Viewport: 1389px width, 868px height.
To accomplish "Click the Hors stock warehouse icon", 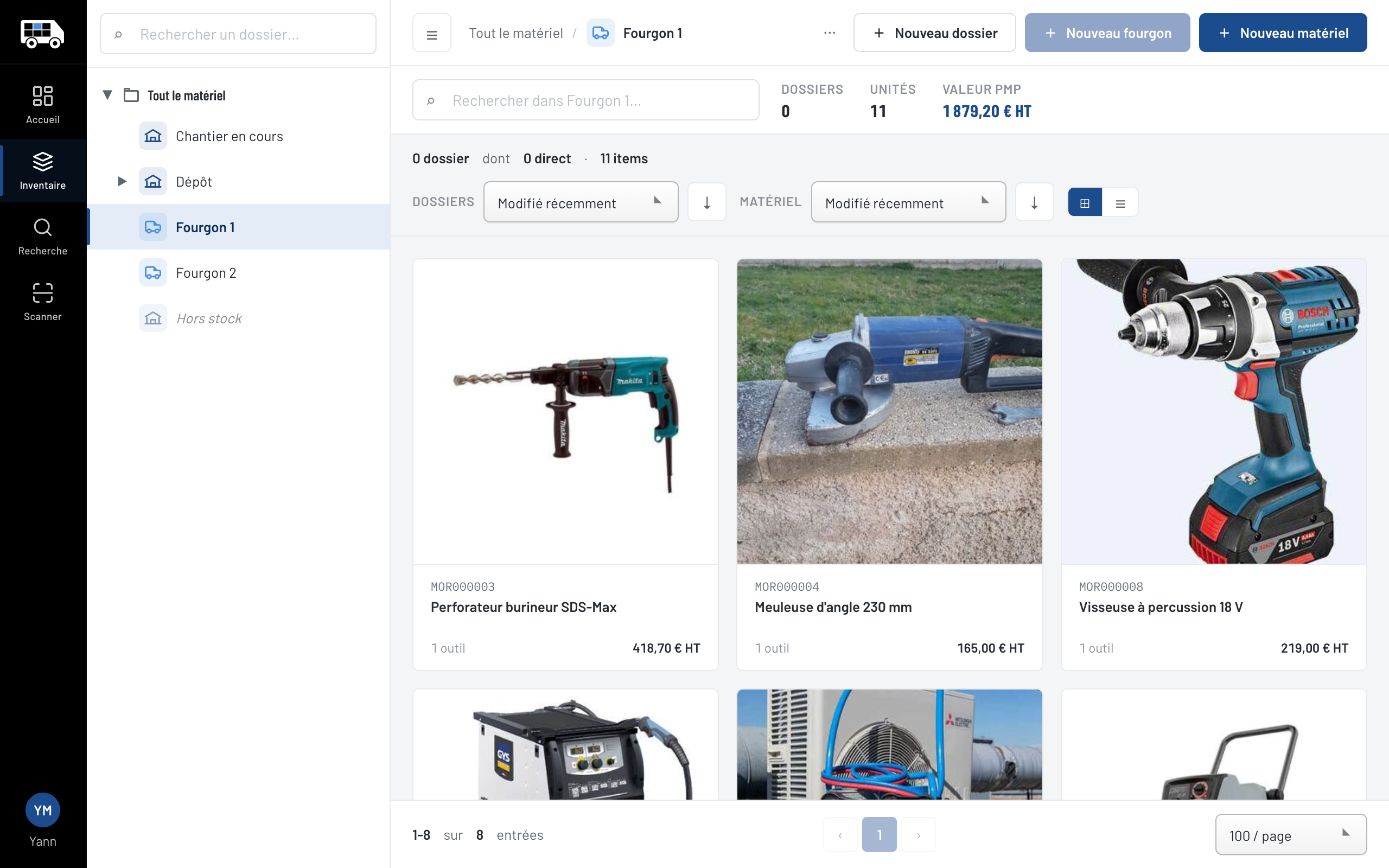I will coord(153,318).
